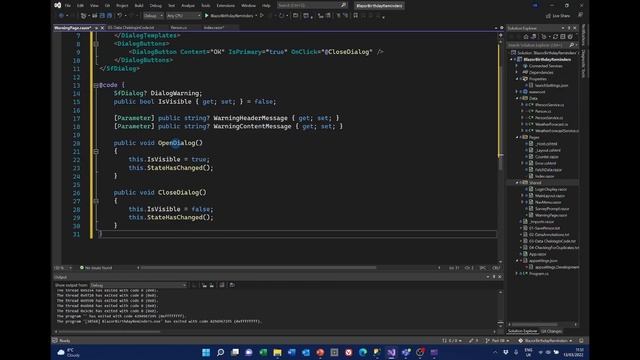Pin the WarningPage.razor tab
640x360 pixels.
[x=96, y=28]
